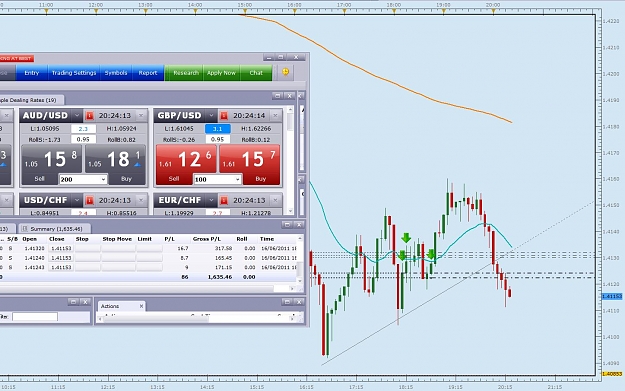Restore the dealing rates panel window
625x391 pixels.
tap(277, 96)
